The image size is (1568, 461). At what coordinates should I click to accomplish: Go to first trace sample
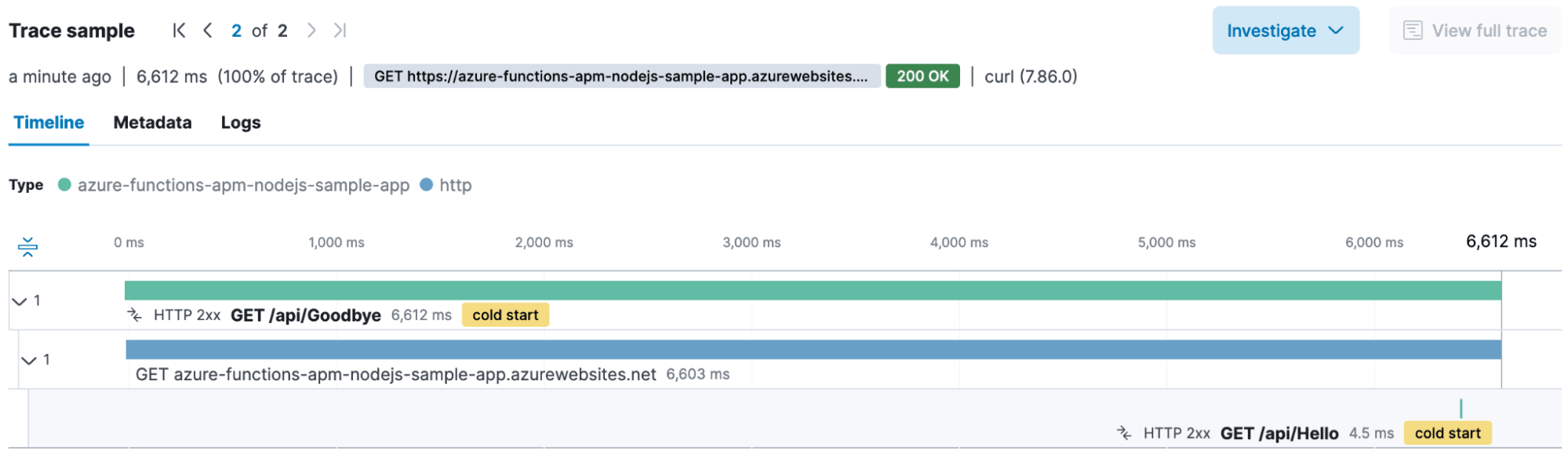pos(179,31)
